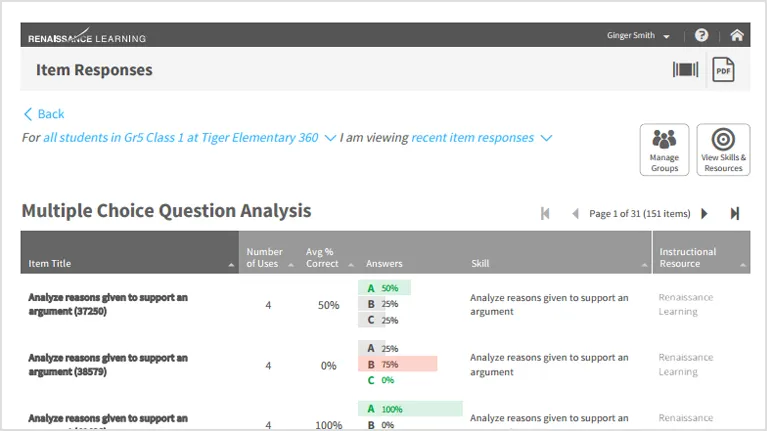Jump to the last page arrow
Image resolution: width=767 pixels, height=431 pixels.
coord(734,214)
